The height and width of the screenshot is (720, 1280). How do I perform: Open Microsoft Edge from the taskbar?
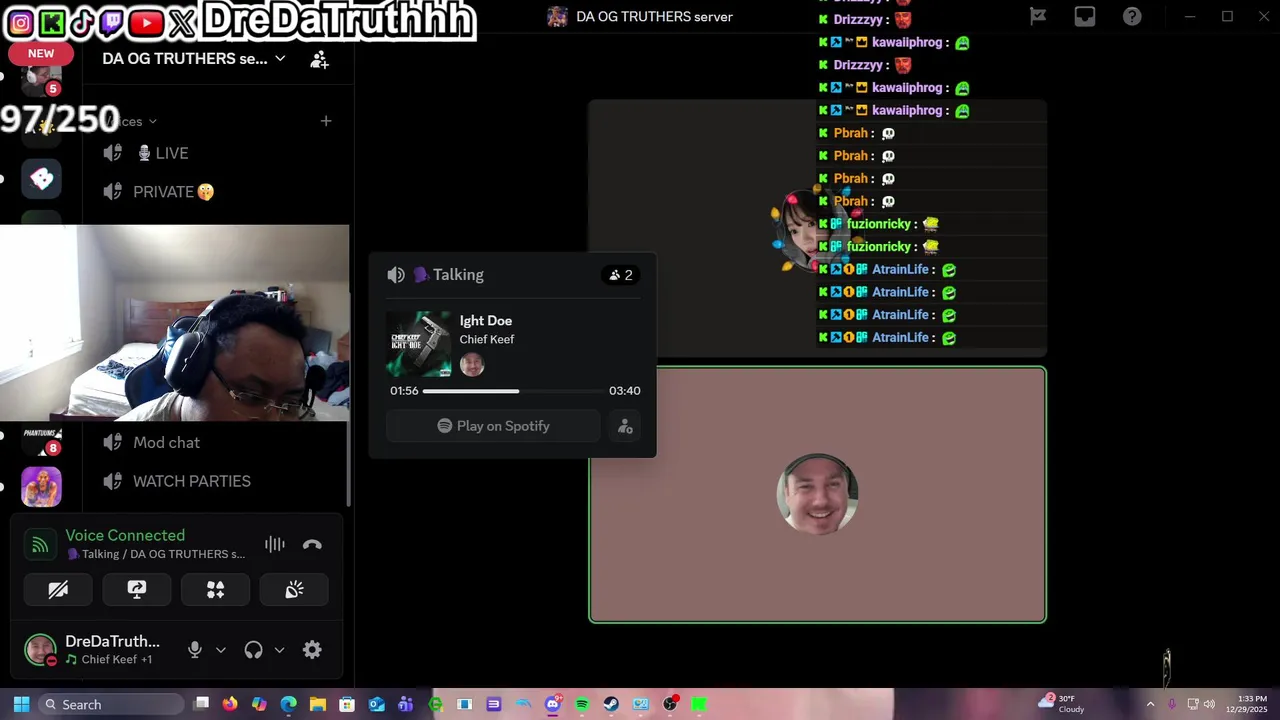[288, 705]
